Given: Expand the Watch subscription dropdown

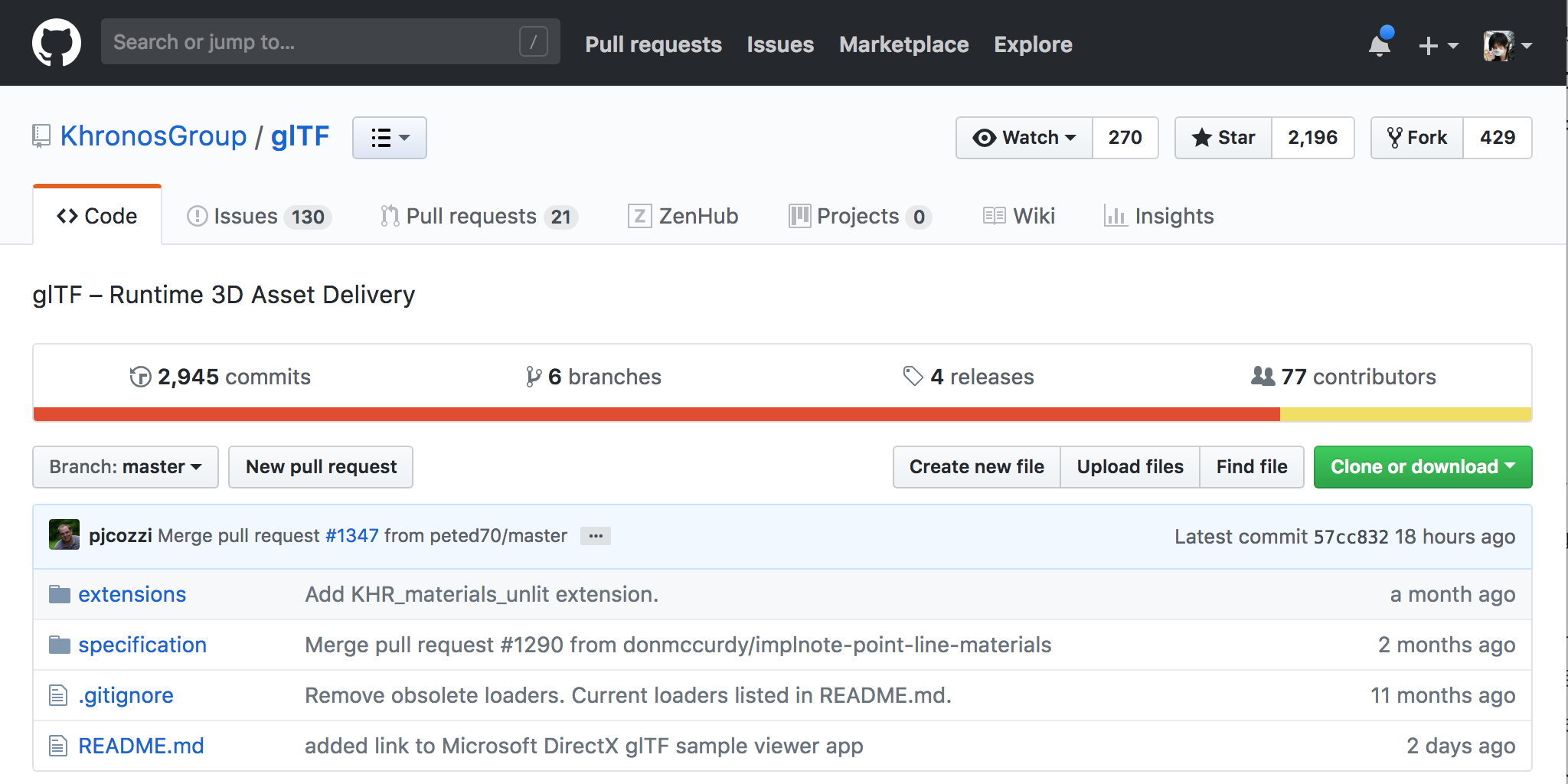Looking at the screenshot, I should coord(1024,138).
